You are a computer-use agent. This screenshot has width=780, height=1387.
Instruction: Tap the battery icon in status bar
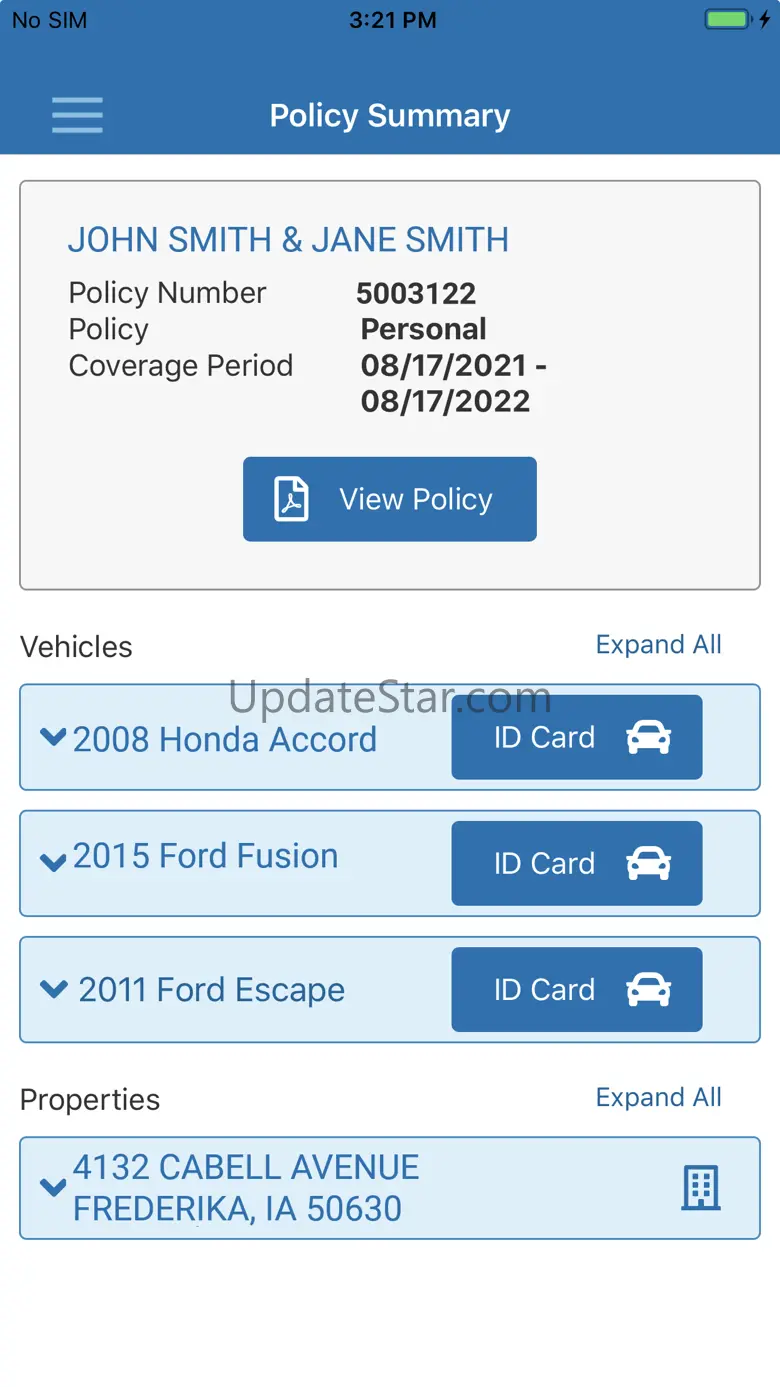[727, 19]
